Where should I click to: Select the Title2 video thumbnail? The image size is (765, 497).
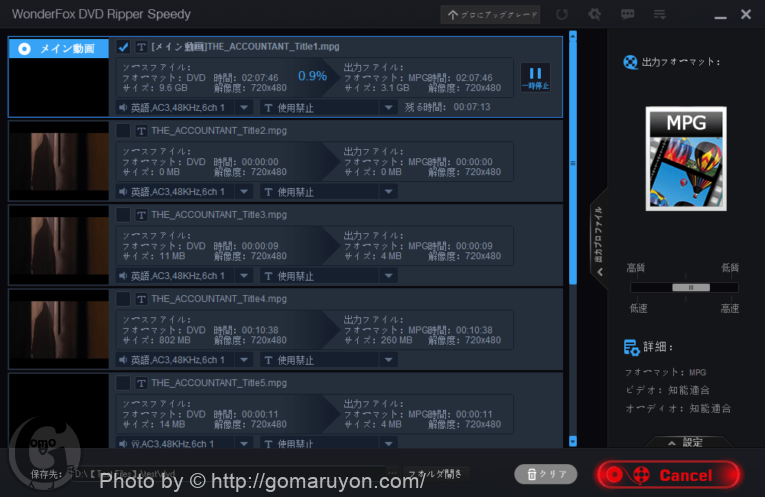pyautogui.click(x=59, y=161)
